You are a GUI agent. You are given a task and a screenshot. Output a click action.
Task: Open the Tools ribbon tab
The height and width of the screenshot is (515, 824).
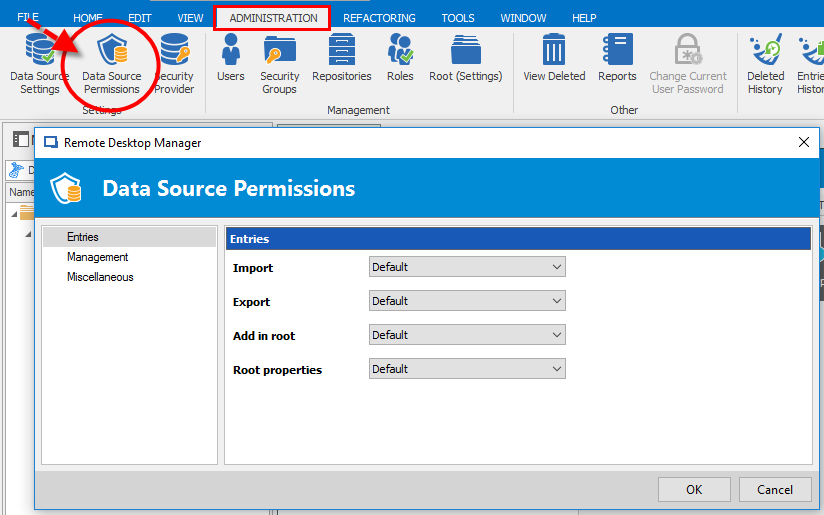click(458, 18)
